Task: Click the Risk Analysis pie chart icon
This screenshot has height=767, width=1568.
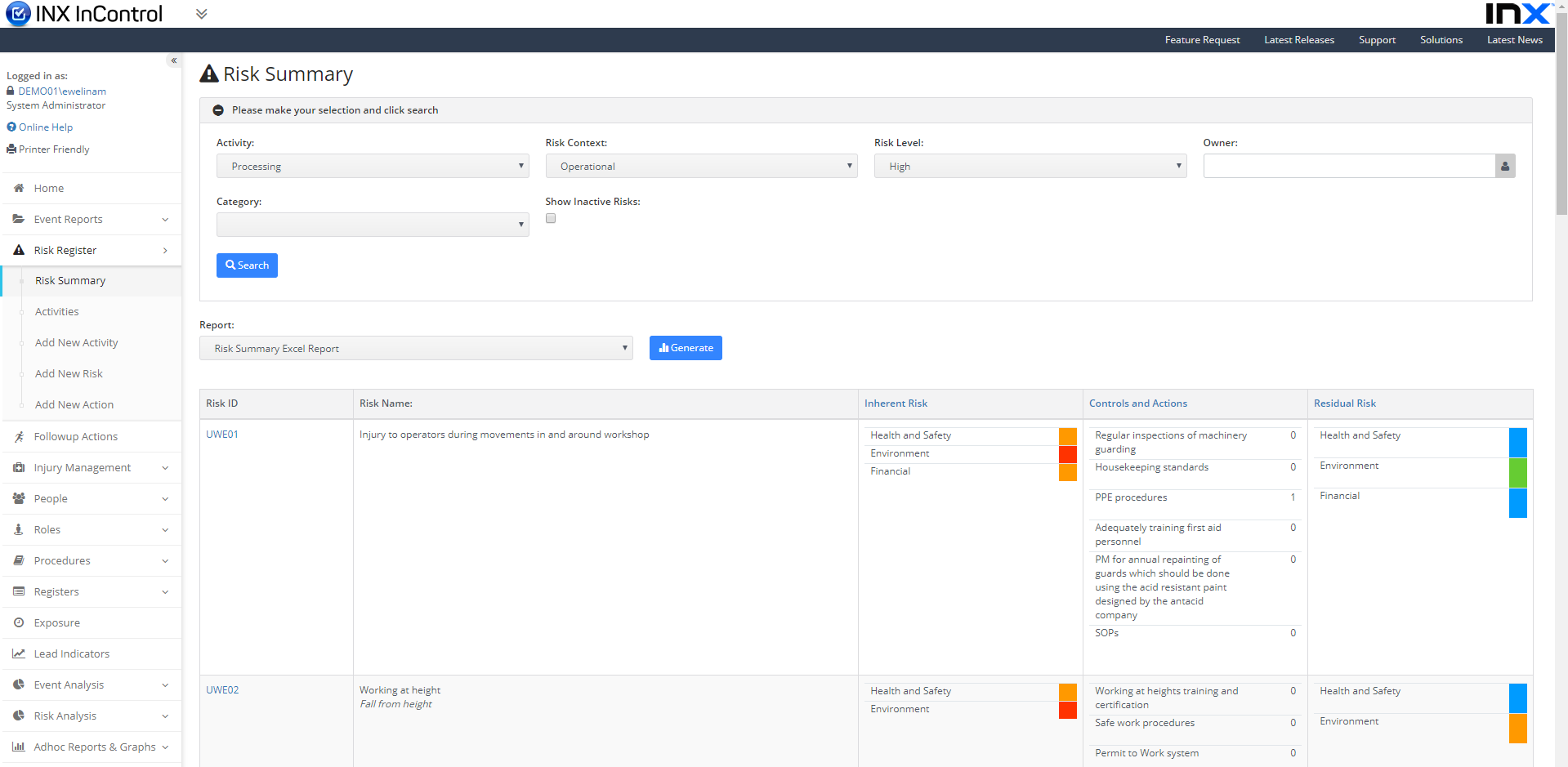Action: (19, 716)
